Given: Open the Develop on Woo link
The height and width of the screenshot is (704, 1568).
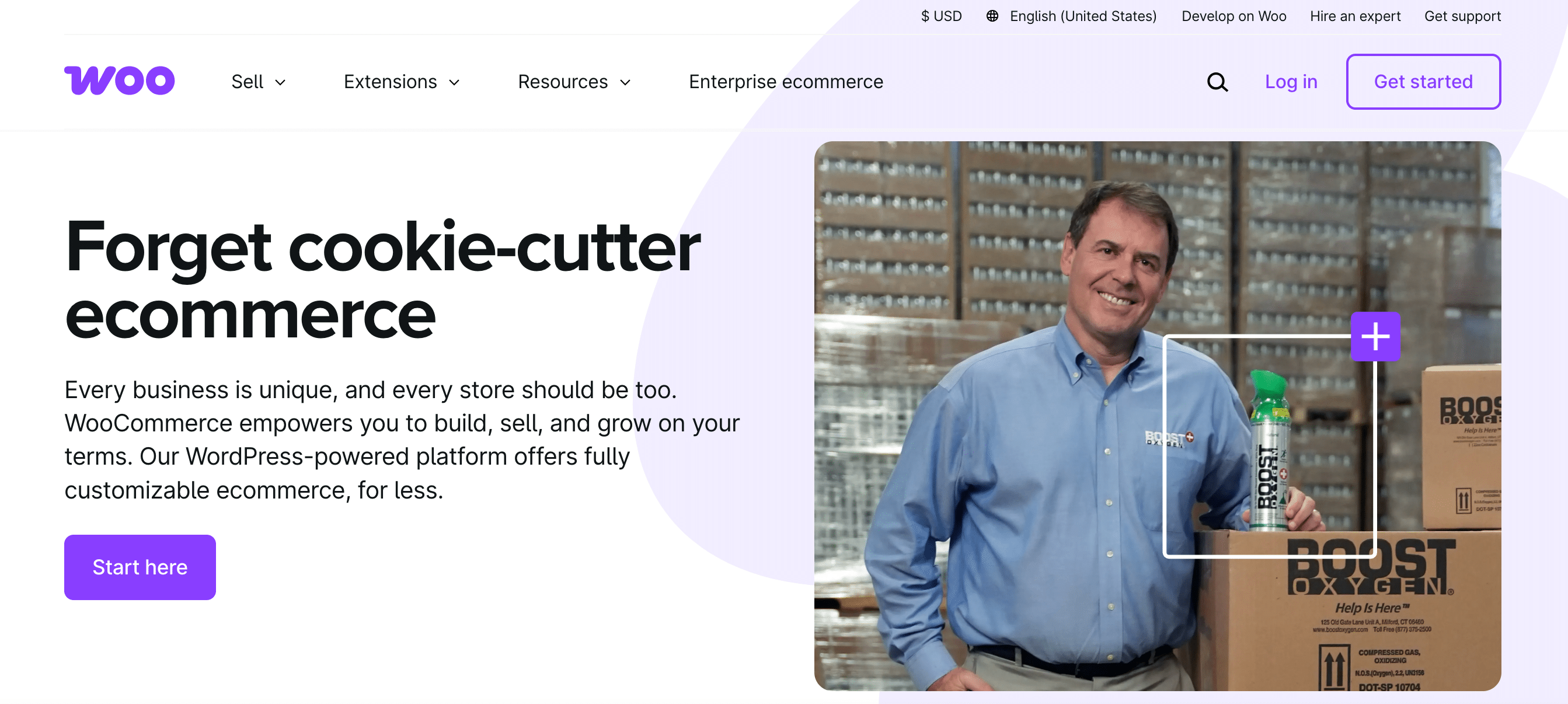Looking at the screenshot, I should pyautogui.click(x=1234, y=16).
